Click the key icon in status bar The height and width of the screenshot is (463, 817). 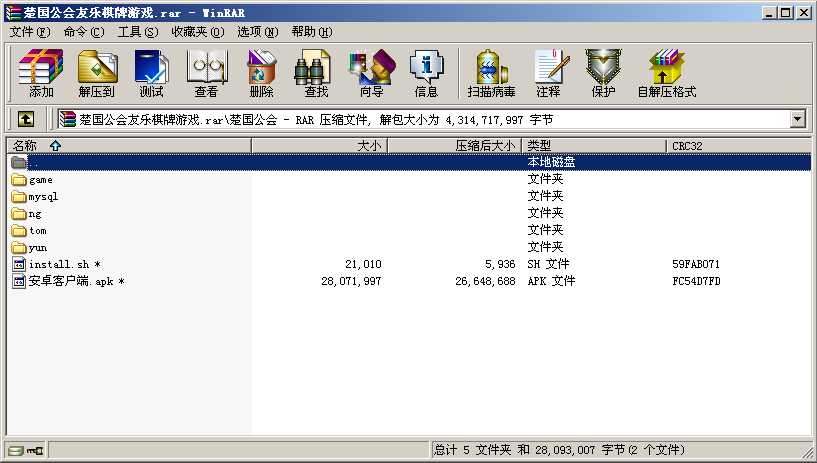pyautogui.click(x=35, y=451)
